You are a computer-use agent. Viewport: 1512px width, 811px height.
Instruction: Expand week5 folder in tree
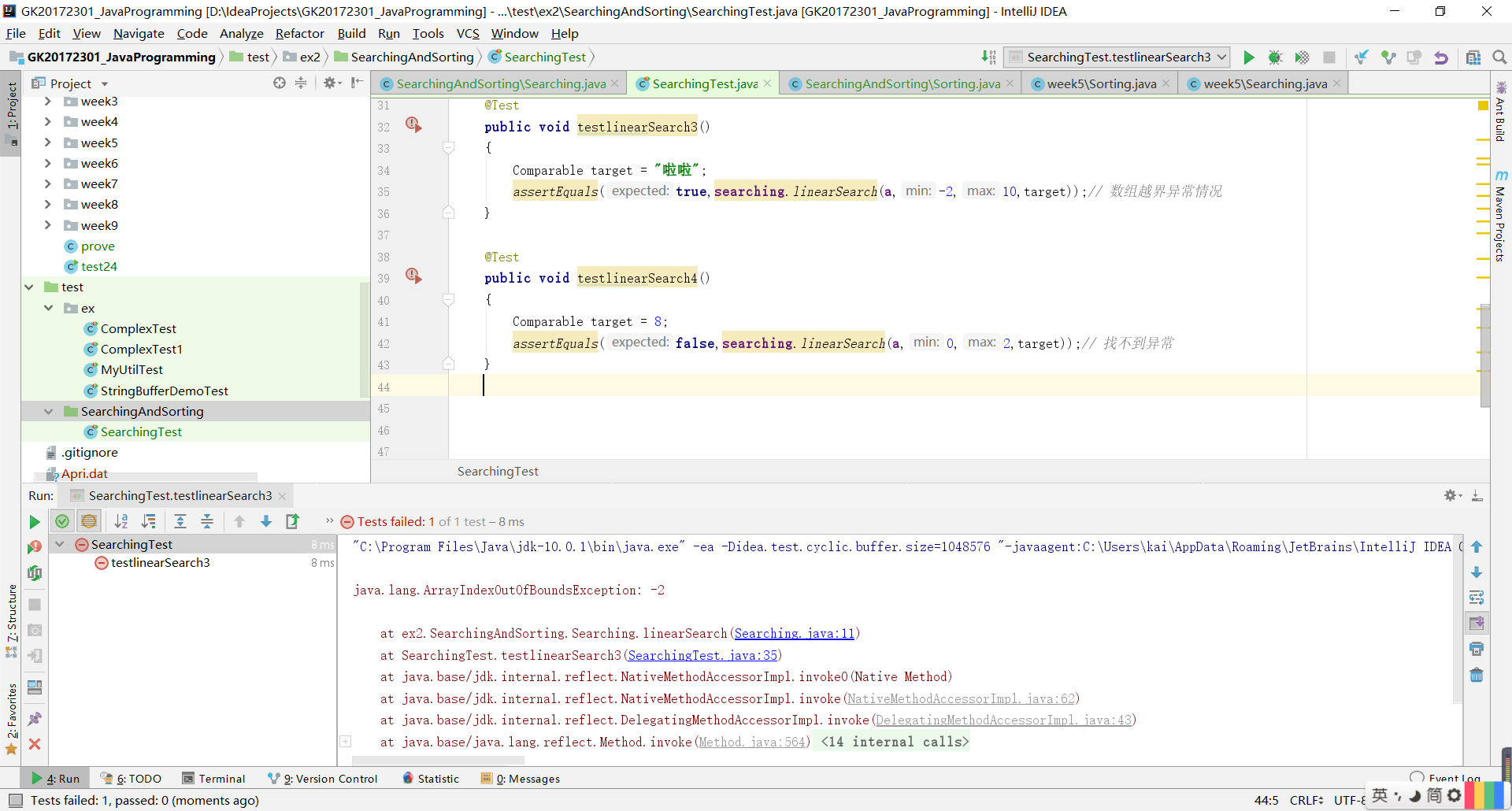point(48,143)
